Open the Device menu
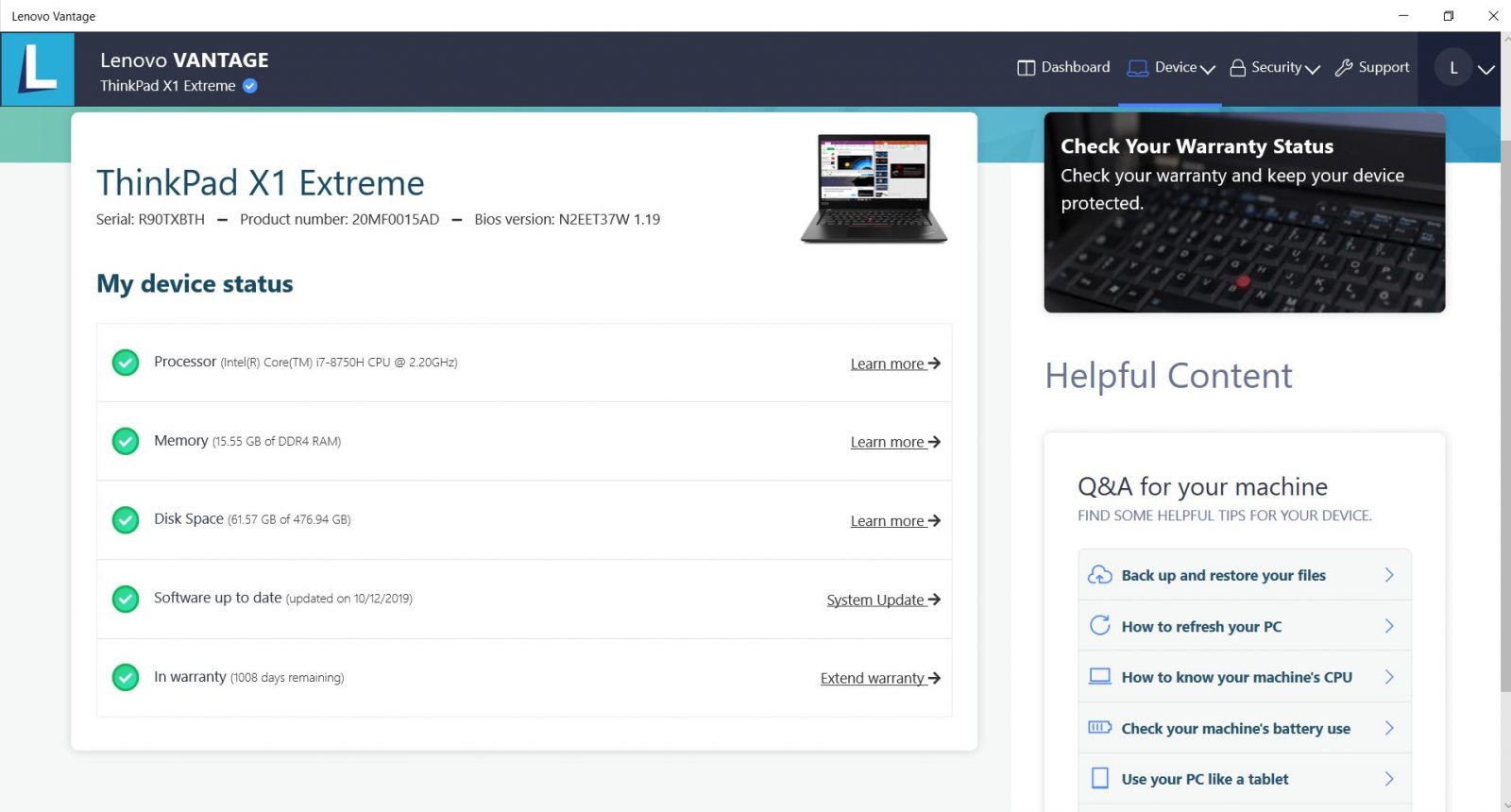 (x=1171, y=68)
